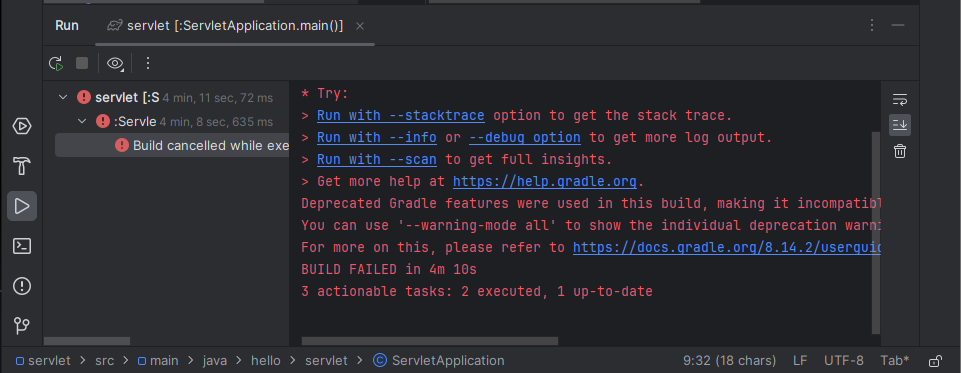Open Problems tool window
Viewport: 961px width, 373px height.
[22, 286]
